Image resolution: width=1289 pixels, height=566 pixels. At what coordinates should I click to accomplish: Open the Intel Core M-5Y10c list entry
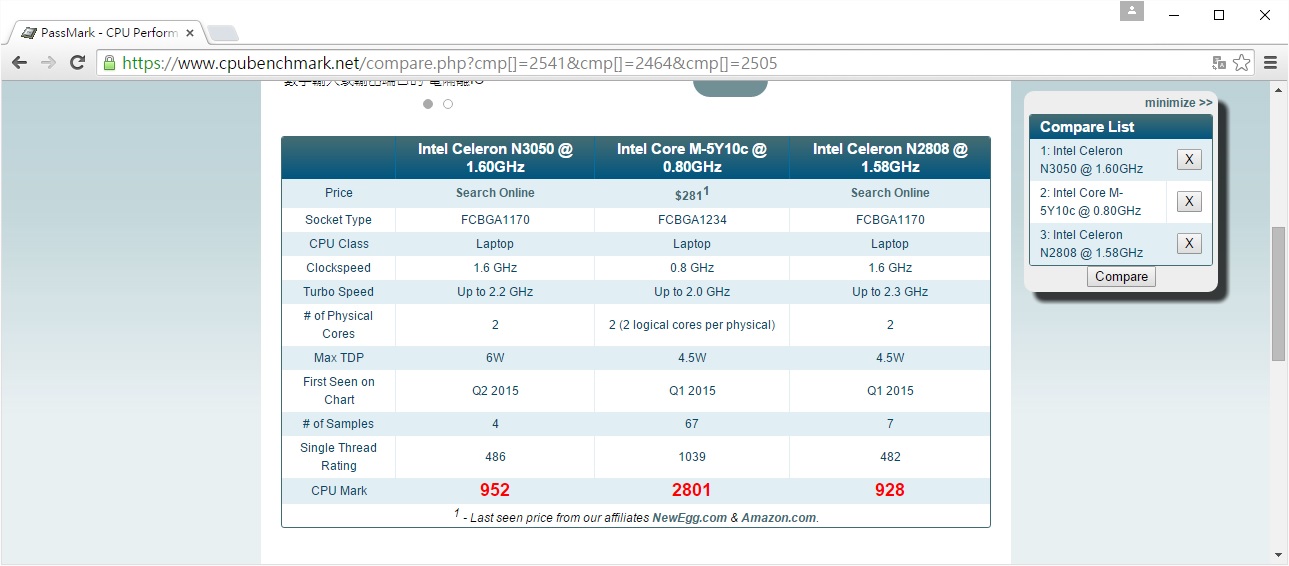tap(1090, 202)
